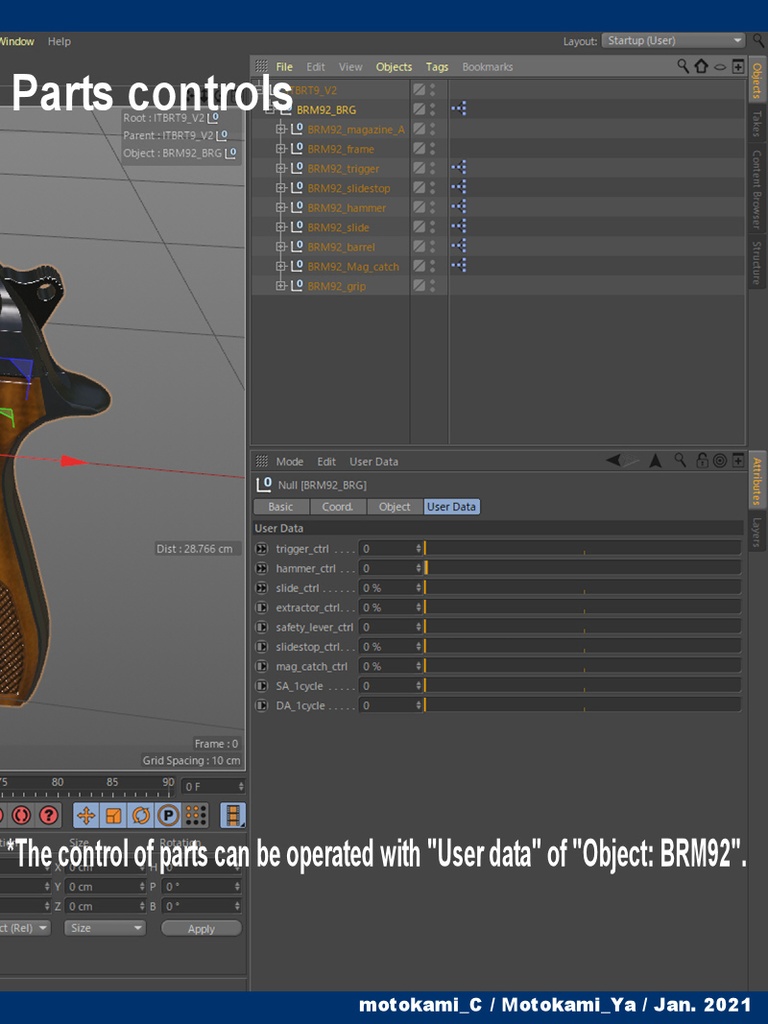768x1024 pixels.
Task: Open a new Object Manager panel with plus icon
Action: pos(738,66)
